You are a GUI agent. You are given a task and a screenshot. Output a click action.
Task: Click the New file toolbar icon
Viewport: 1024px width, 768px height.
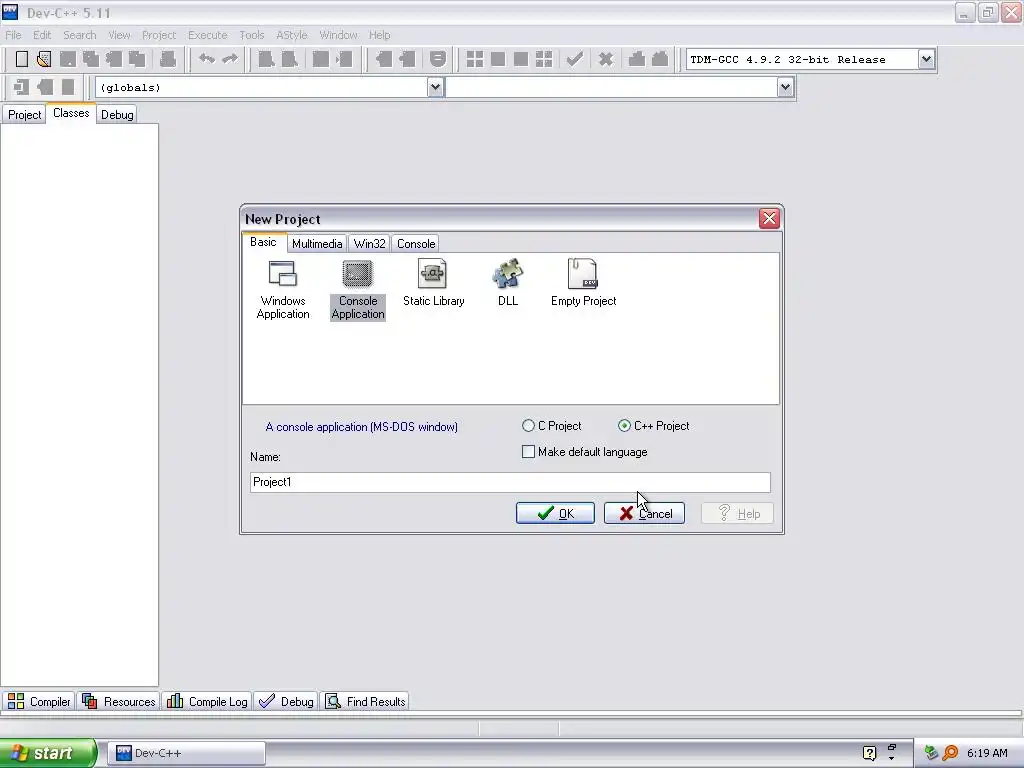[22, 59]
